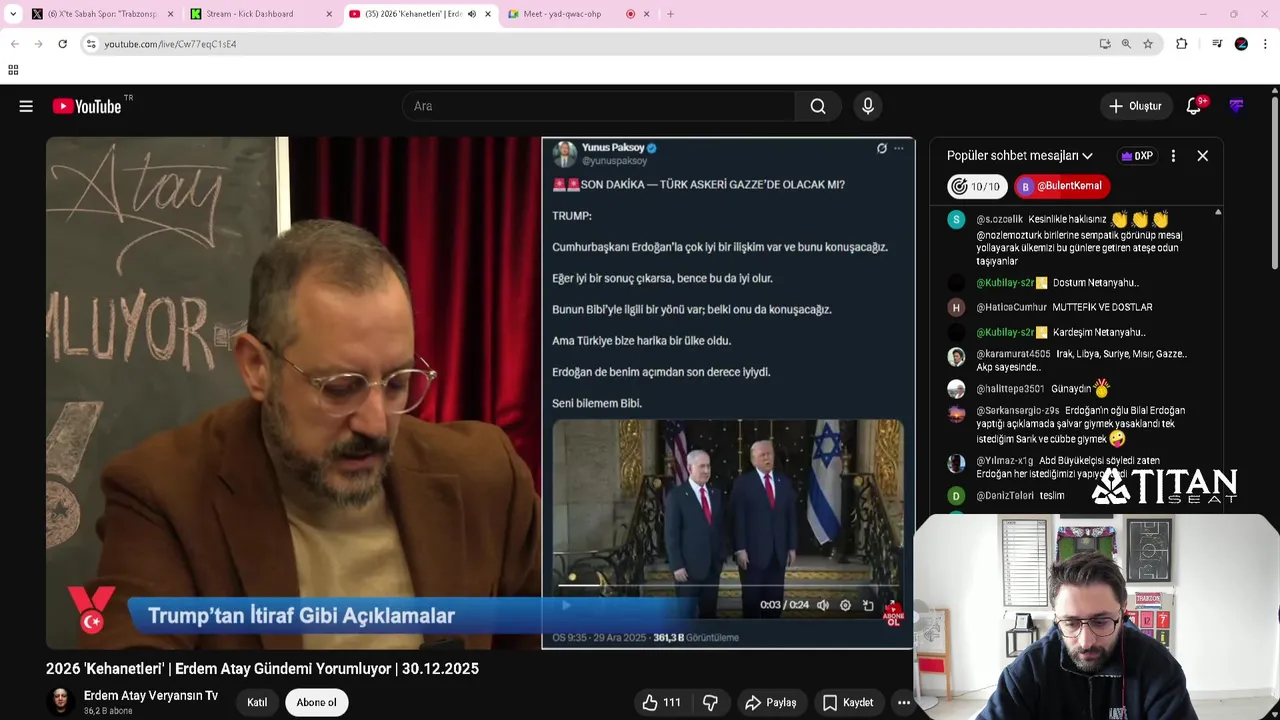Screen dimensions: 1280x720
Task: Focus the YouTube Ara search field
Action: pos(598,106)
